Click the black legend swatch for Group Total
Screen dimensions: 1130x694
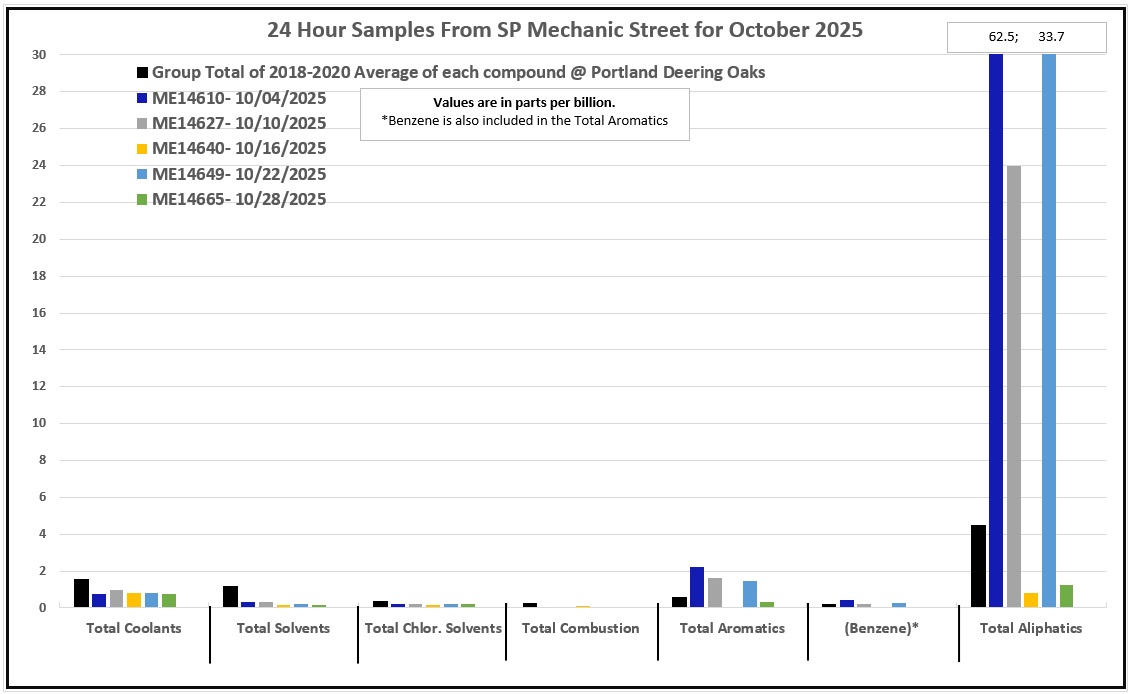(x=142, y=73)
